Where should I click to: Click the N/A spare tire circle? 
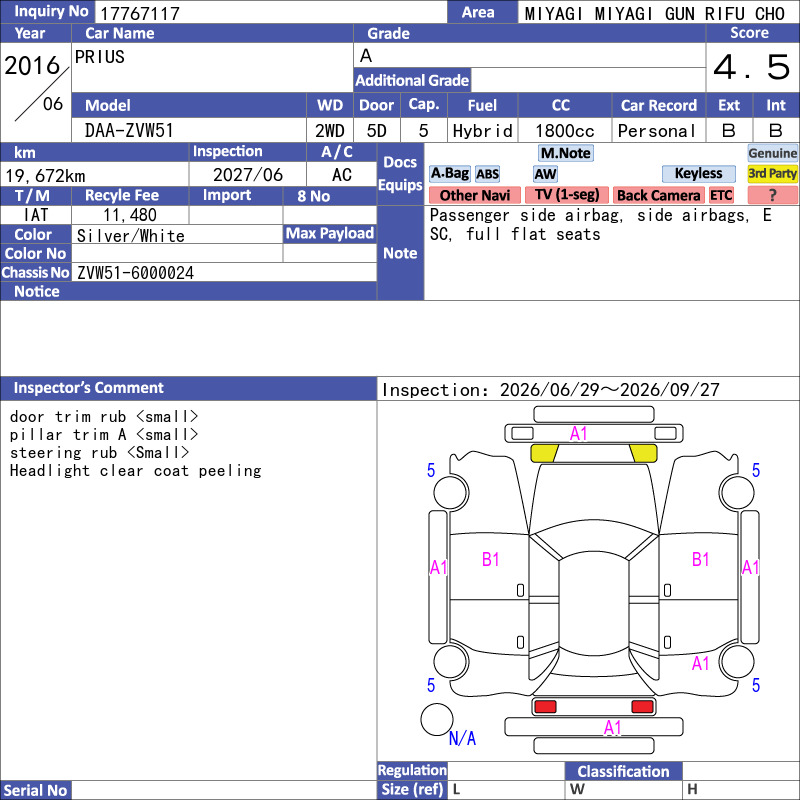click(437, 719)
